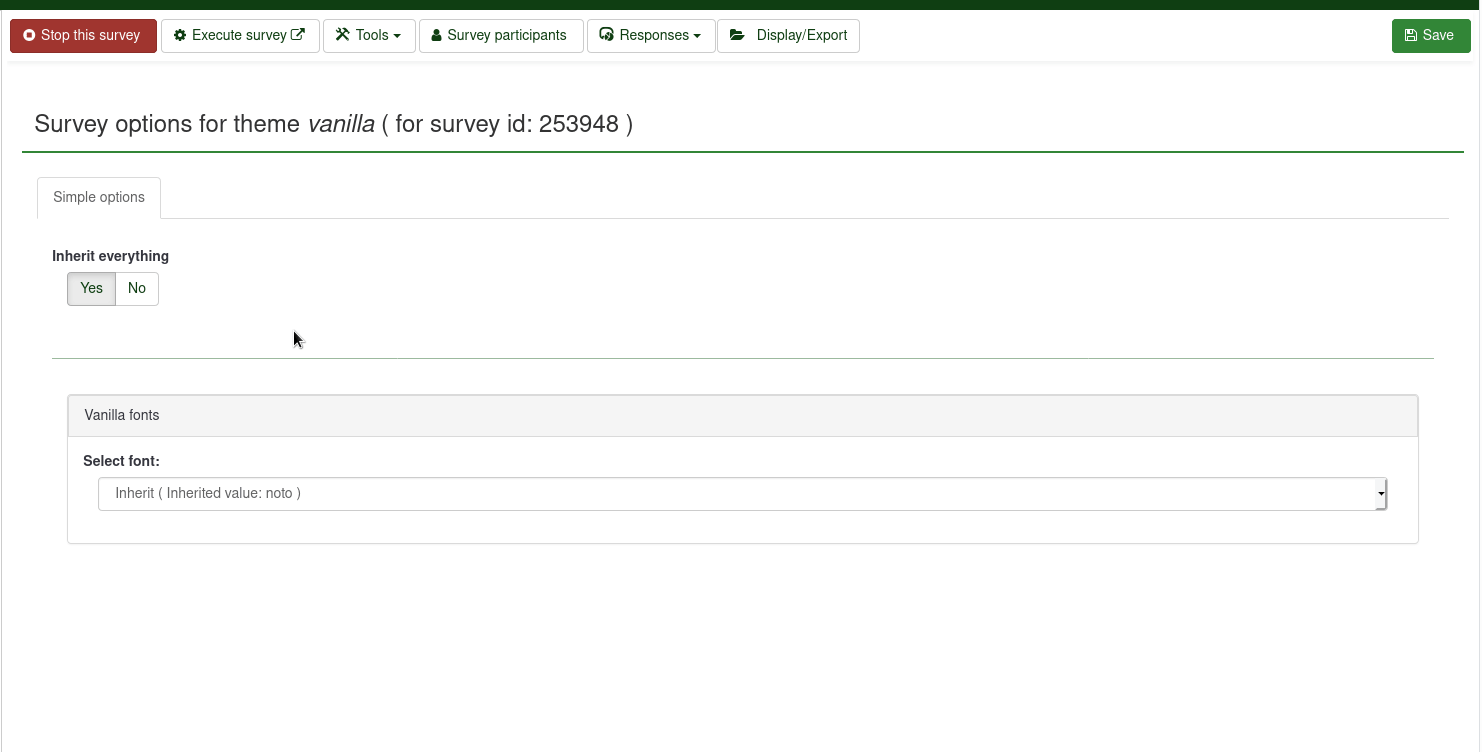Save the theme options

1431,36
